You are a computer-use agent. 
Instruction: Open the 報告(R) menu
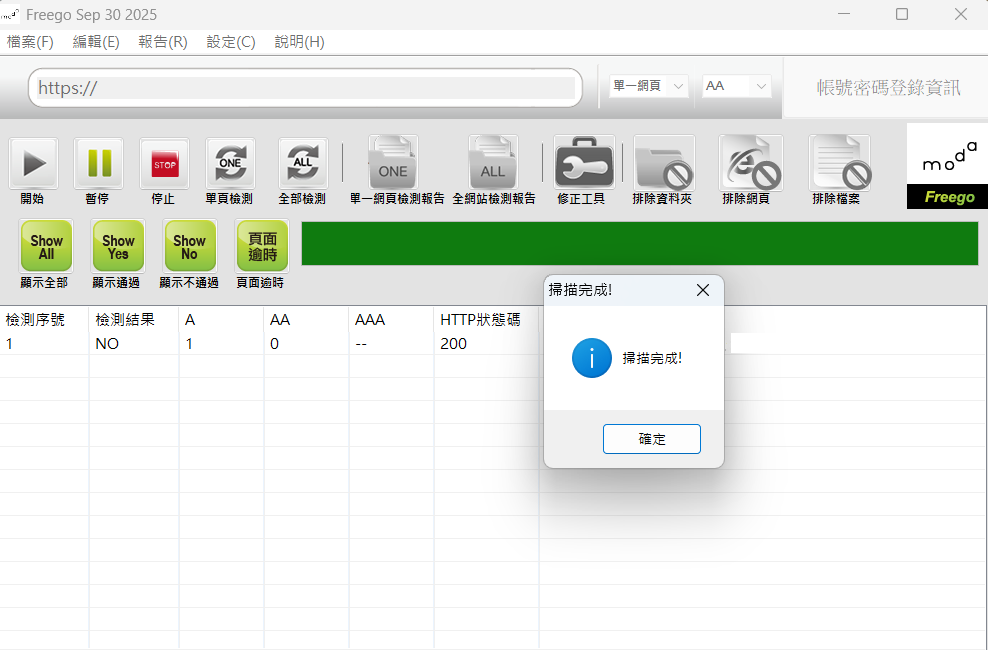163,42
